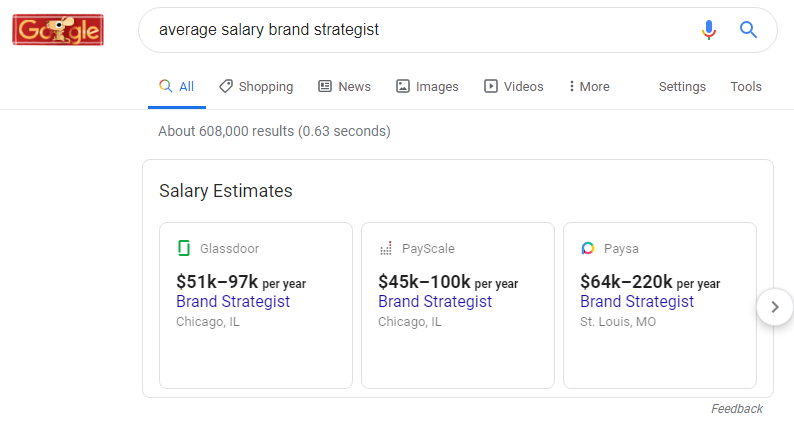This screenshot has width=794, height=425.
Task: Click the St. Louis, MO location text
Action: (x=618, y=322)
